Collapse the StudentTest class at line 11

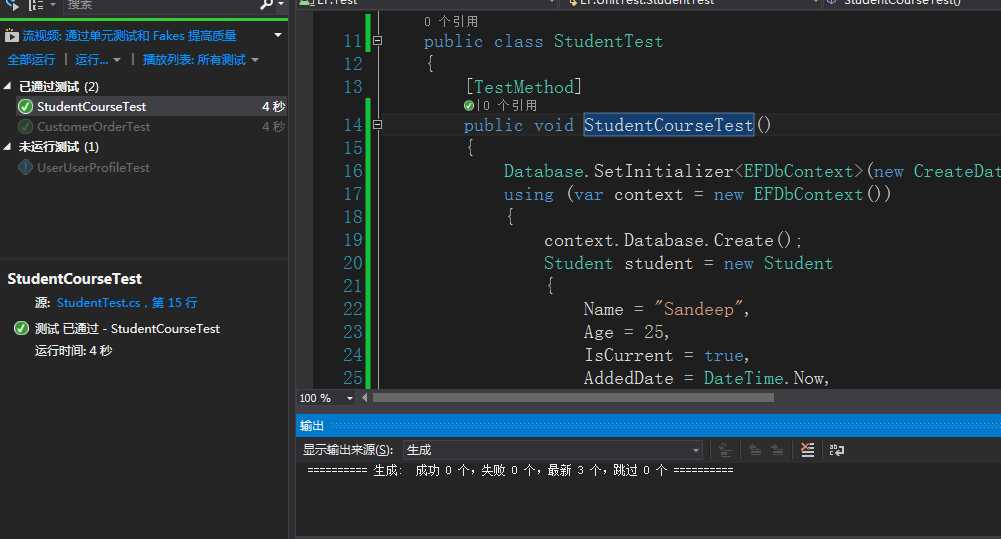point(377,41)
